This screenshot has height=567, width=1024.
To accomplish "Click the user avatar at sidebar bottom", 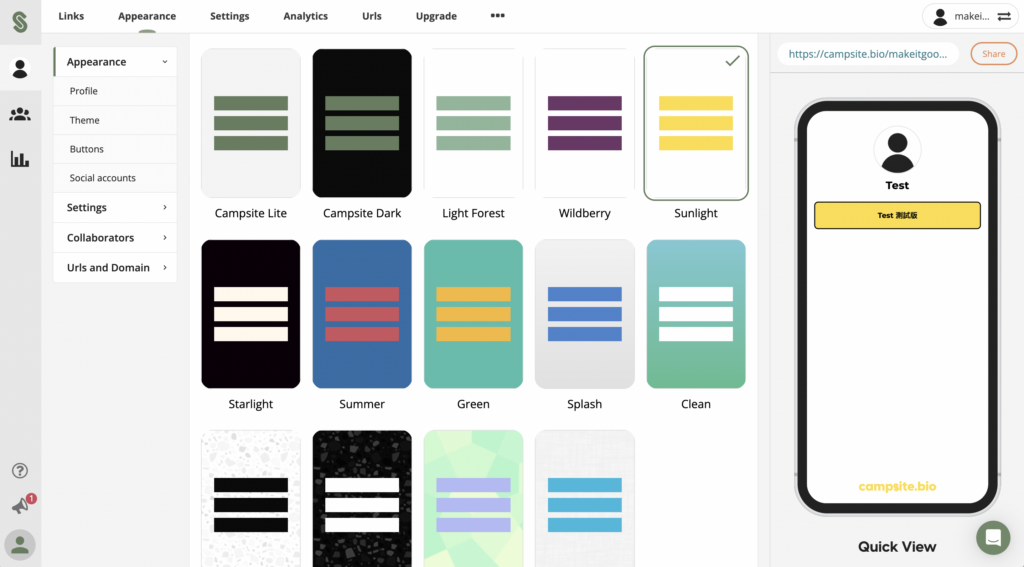I will pos(20,544).
